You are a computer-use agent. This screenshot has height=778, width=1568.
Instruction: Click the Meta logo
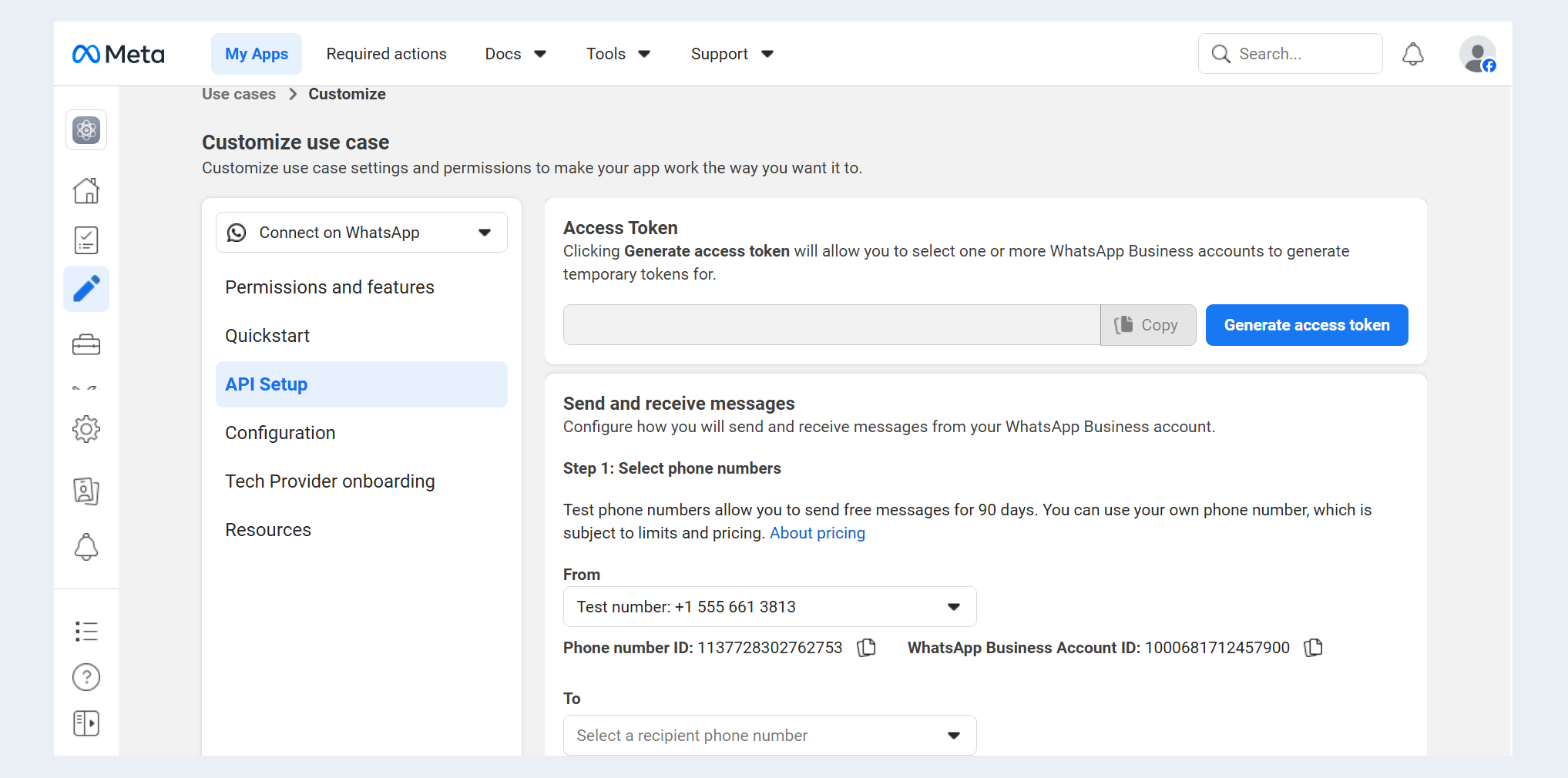(x=118, y=54)
